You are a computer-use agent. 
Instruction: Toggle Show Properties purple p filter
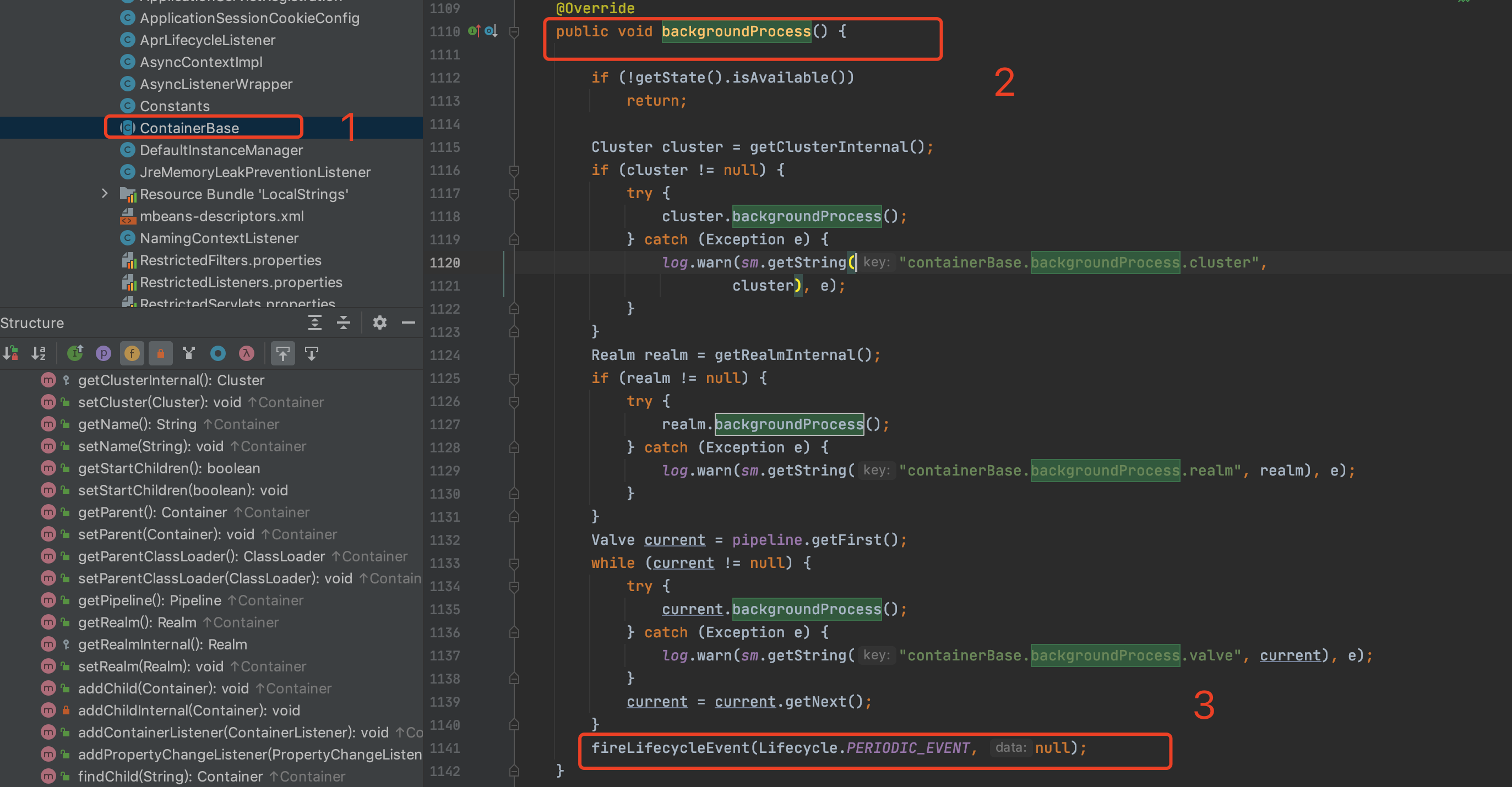pos(104,353)
